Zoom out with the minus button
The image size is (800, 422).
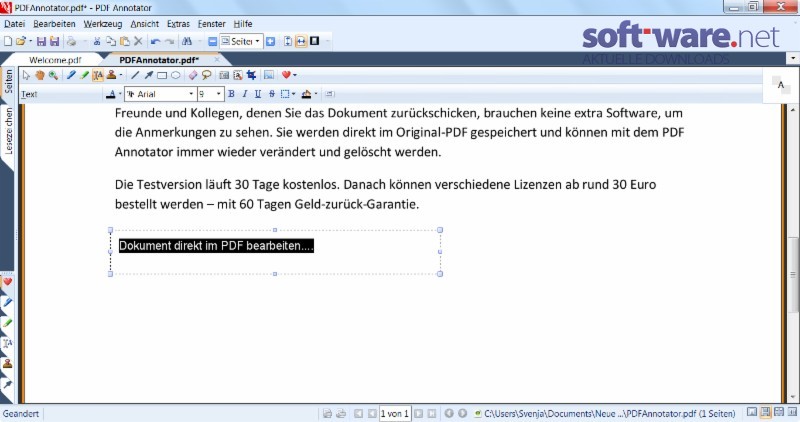213,41
